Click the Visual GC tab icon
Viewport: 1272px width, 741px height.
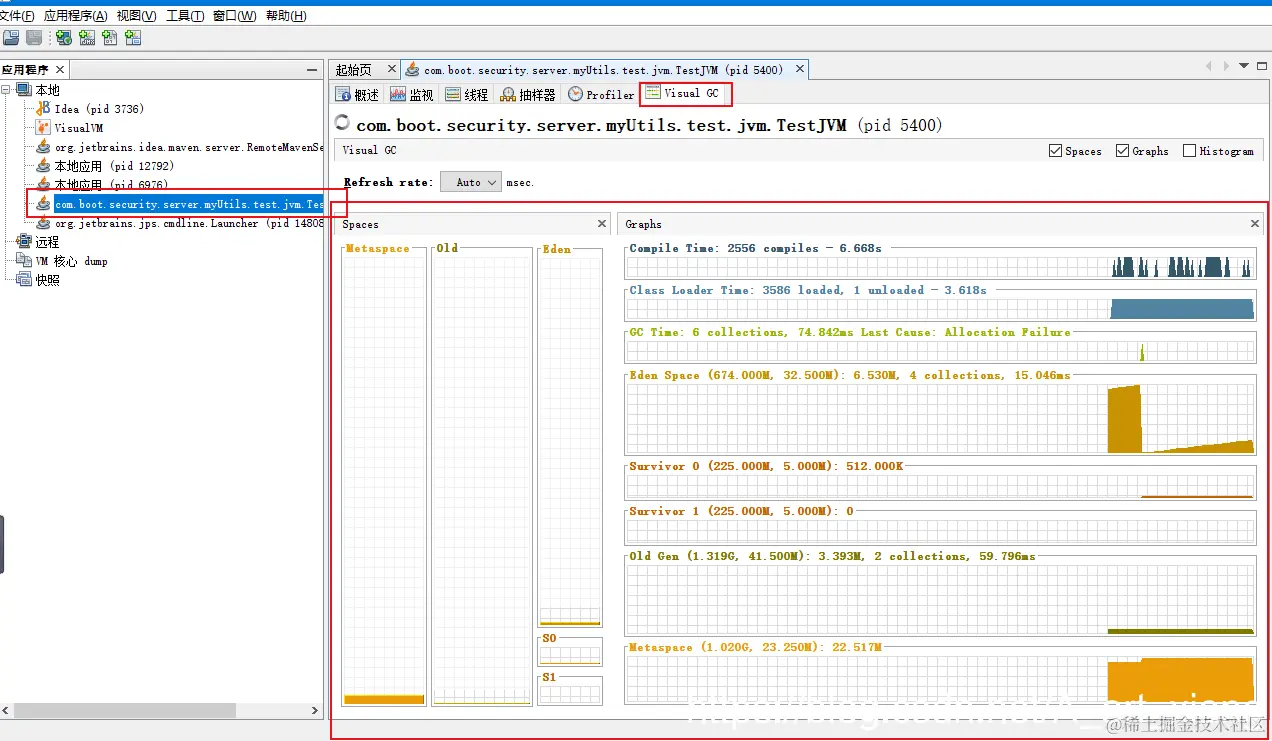click(653, 93)
